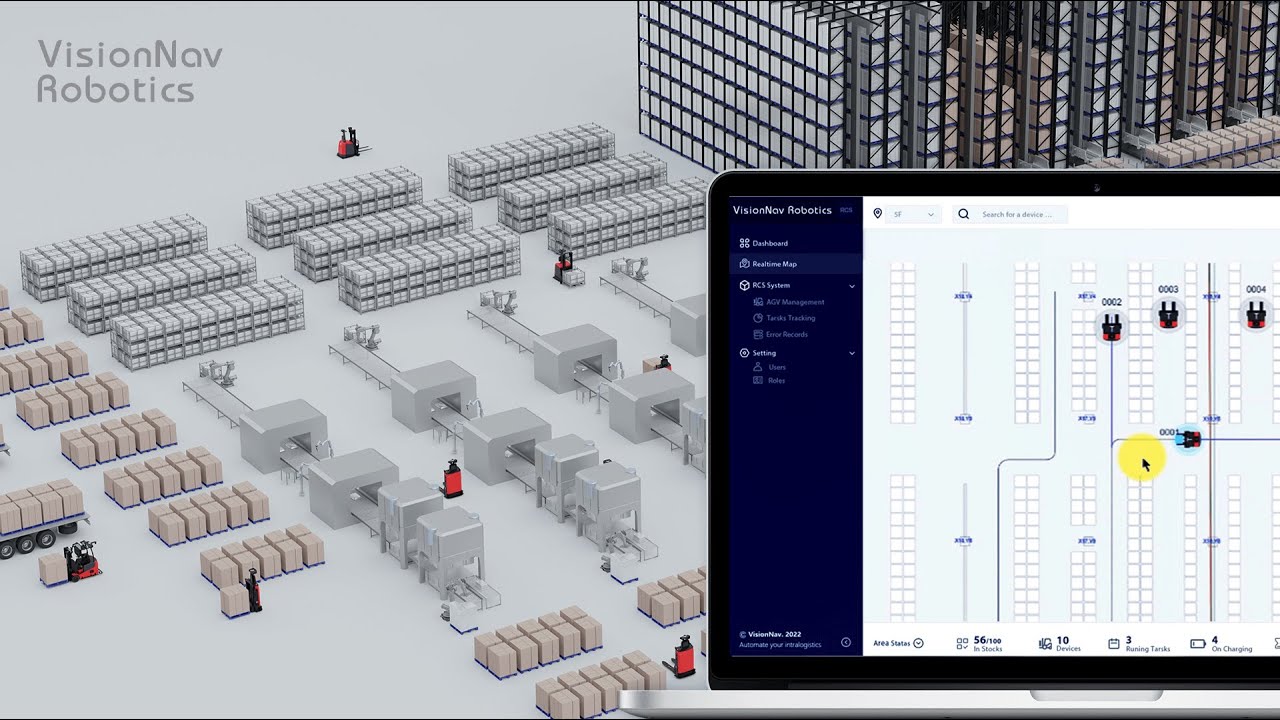Click the AGV Management icon

tap(757, 302)
